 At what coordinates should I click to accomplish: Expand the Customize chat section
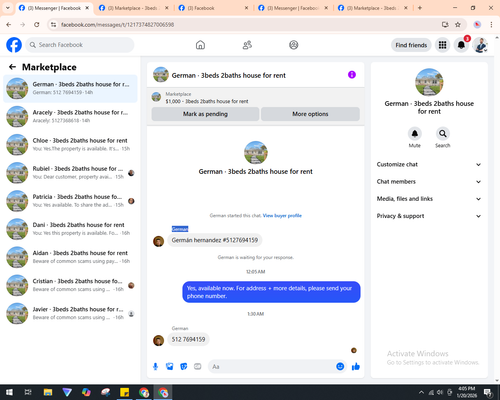tap(429, 164)
